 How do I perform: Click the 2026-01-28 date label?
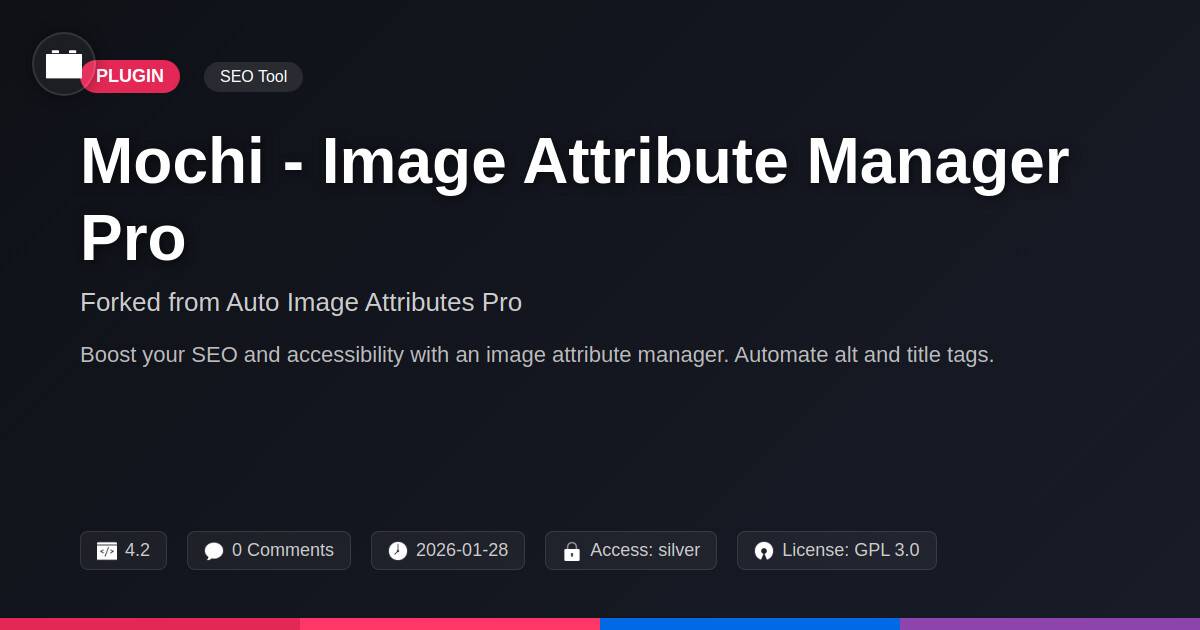[x=461, y=550]
